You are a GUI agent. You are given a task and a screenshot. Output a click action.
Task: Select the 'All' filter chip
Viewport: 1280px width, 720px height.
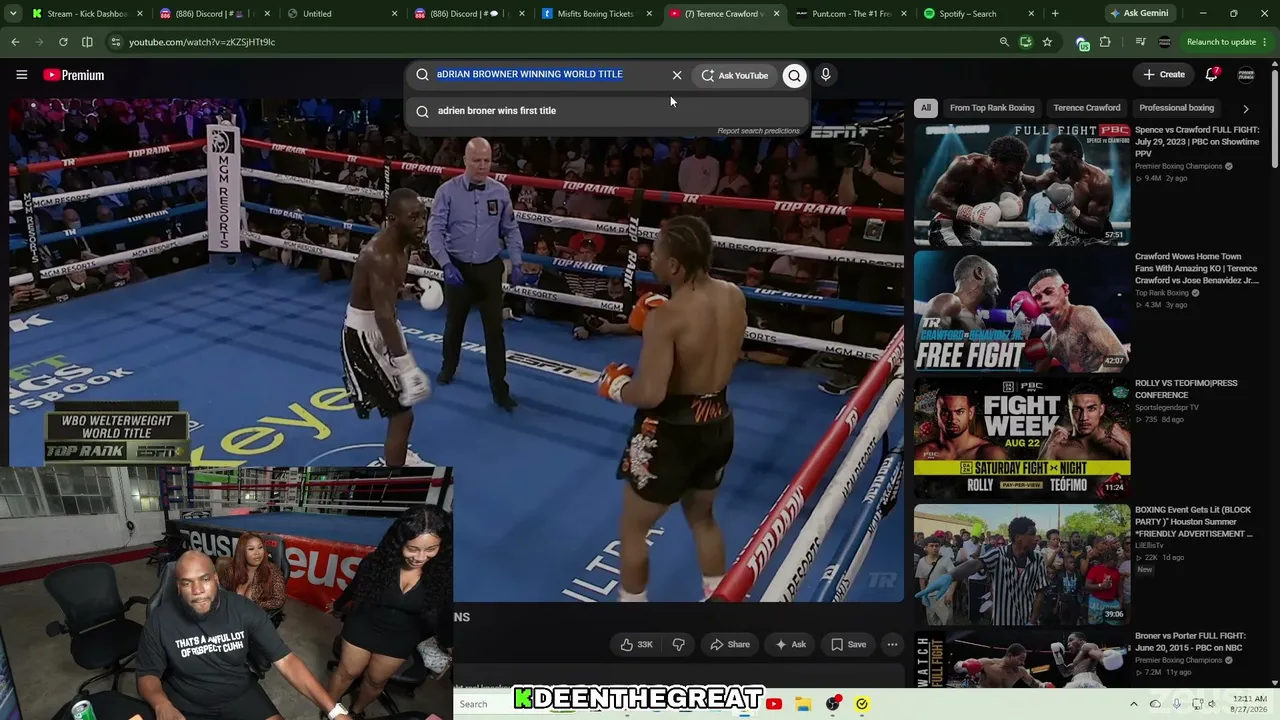[926, 108]
